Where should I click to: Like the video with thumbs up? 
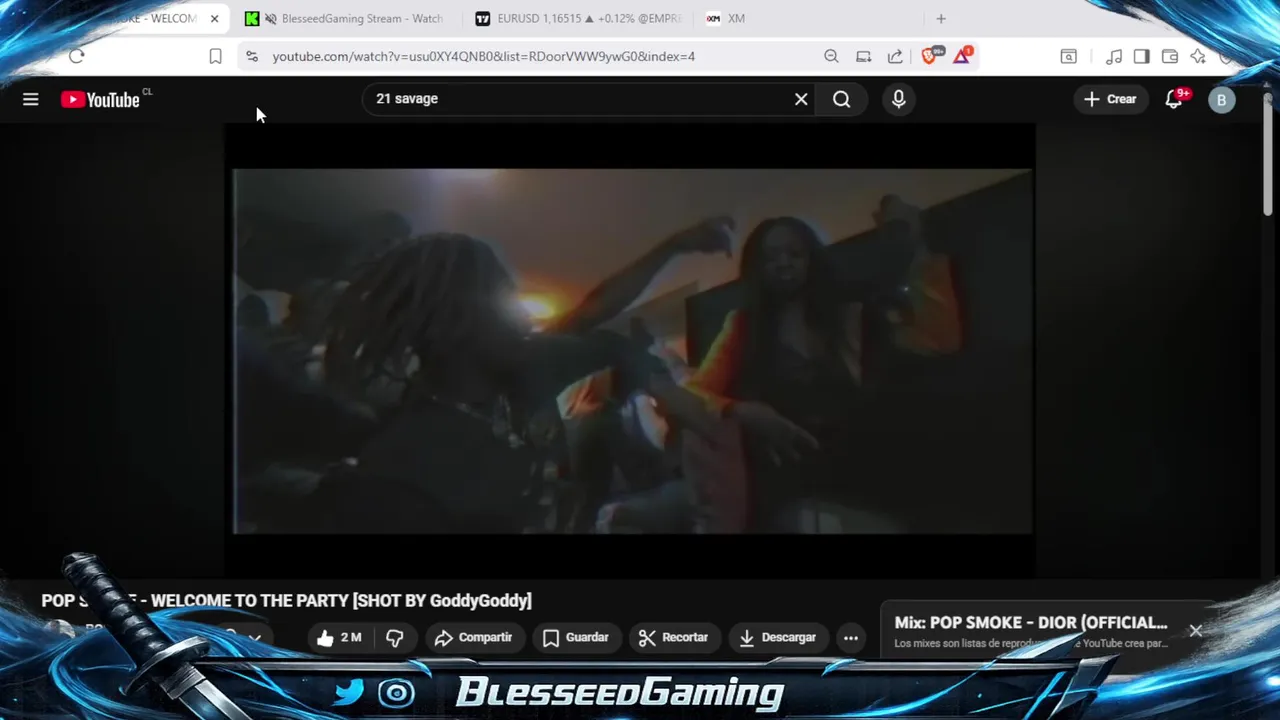click(x=338, y=637)
